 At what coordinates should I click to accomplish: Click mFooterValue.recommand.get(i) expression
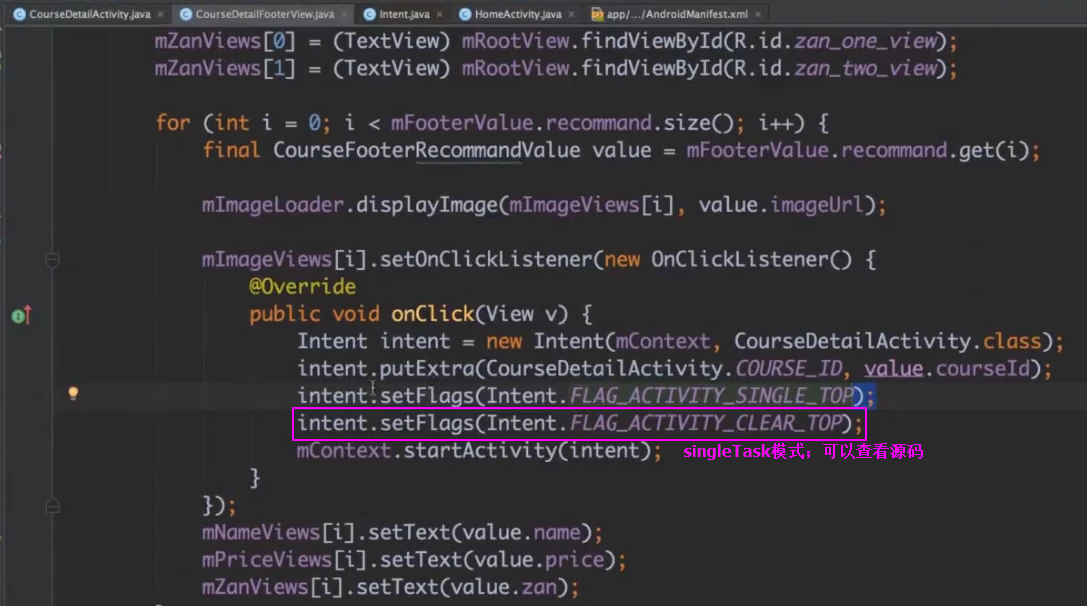(x=857, y=150)
